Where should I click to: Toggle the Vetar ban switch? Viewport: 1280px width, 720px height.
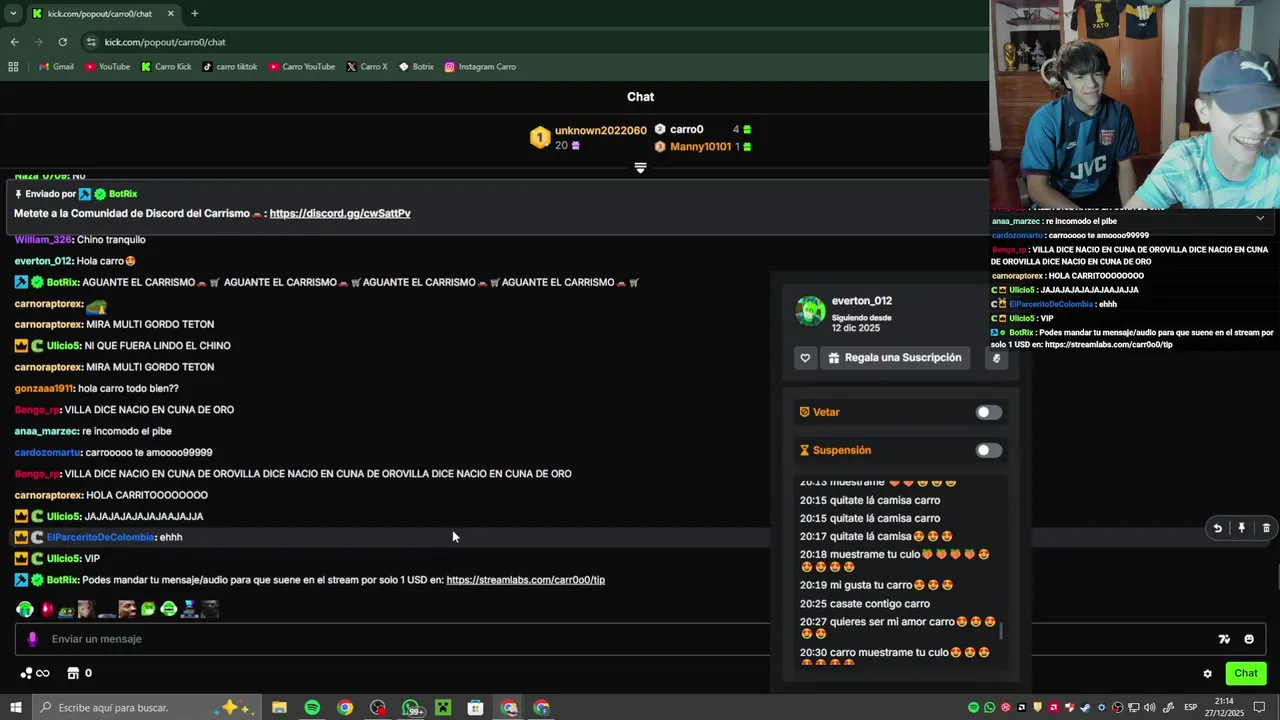point(988,412)
